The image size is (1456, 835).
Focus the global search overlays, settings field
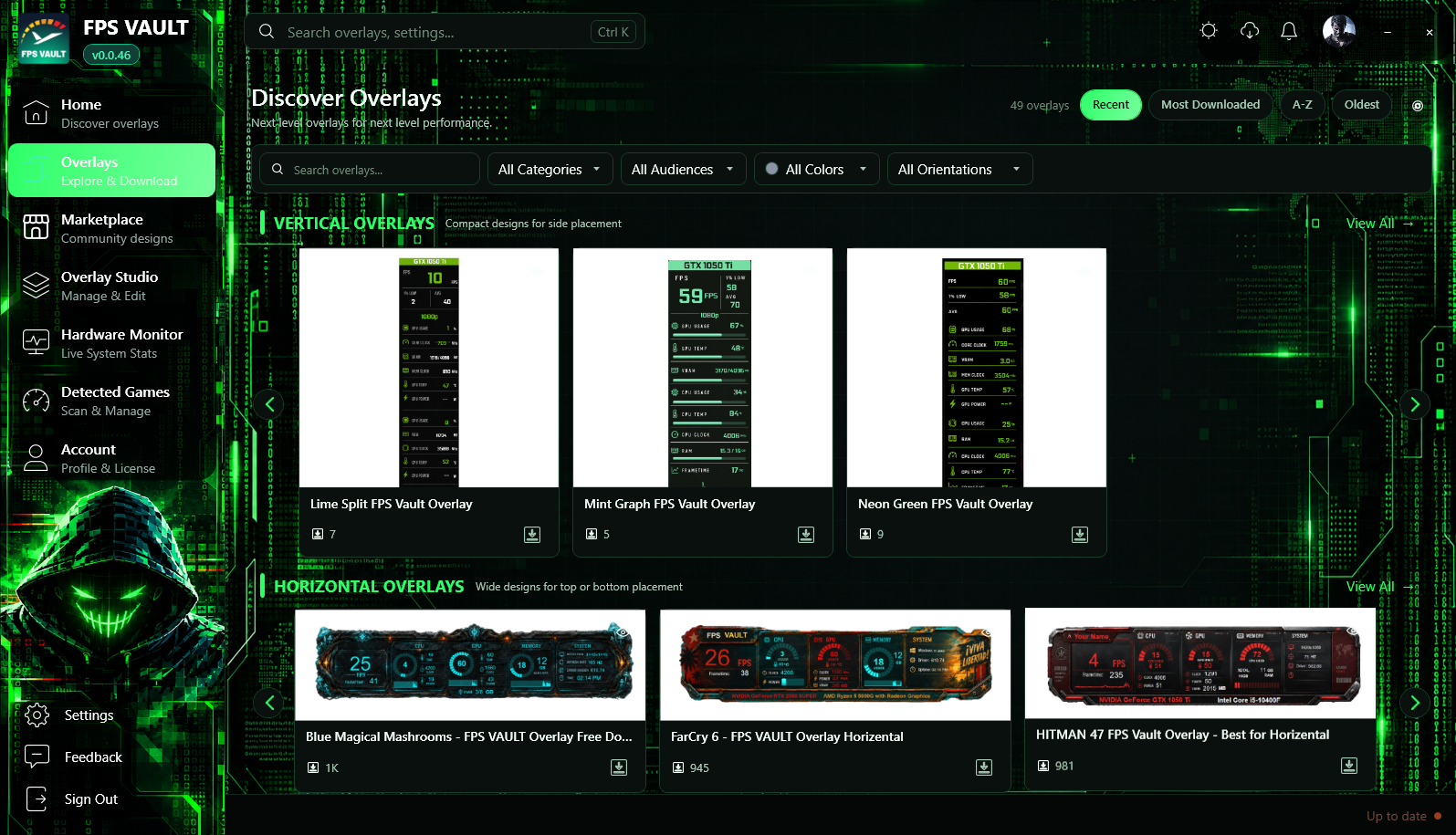tap(445, 32)
